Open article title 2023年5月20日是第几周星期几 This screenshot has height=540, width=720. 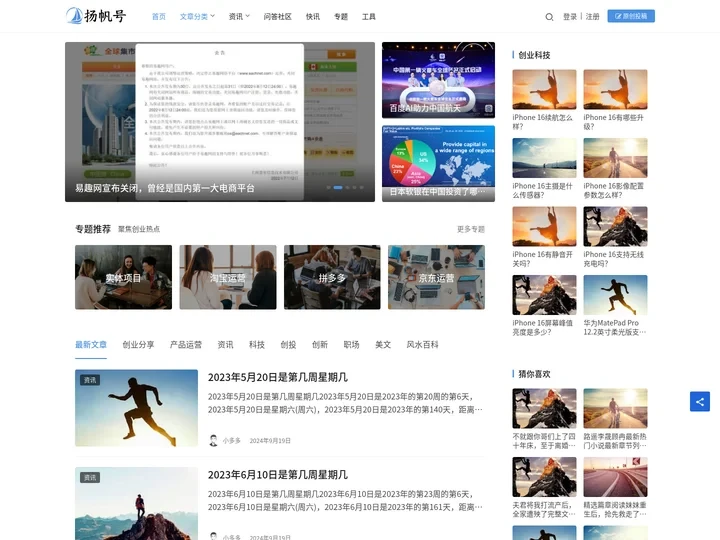point(278,377)
